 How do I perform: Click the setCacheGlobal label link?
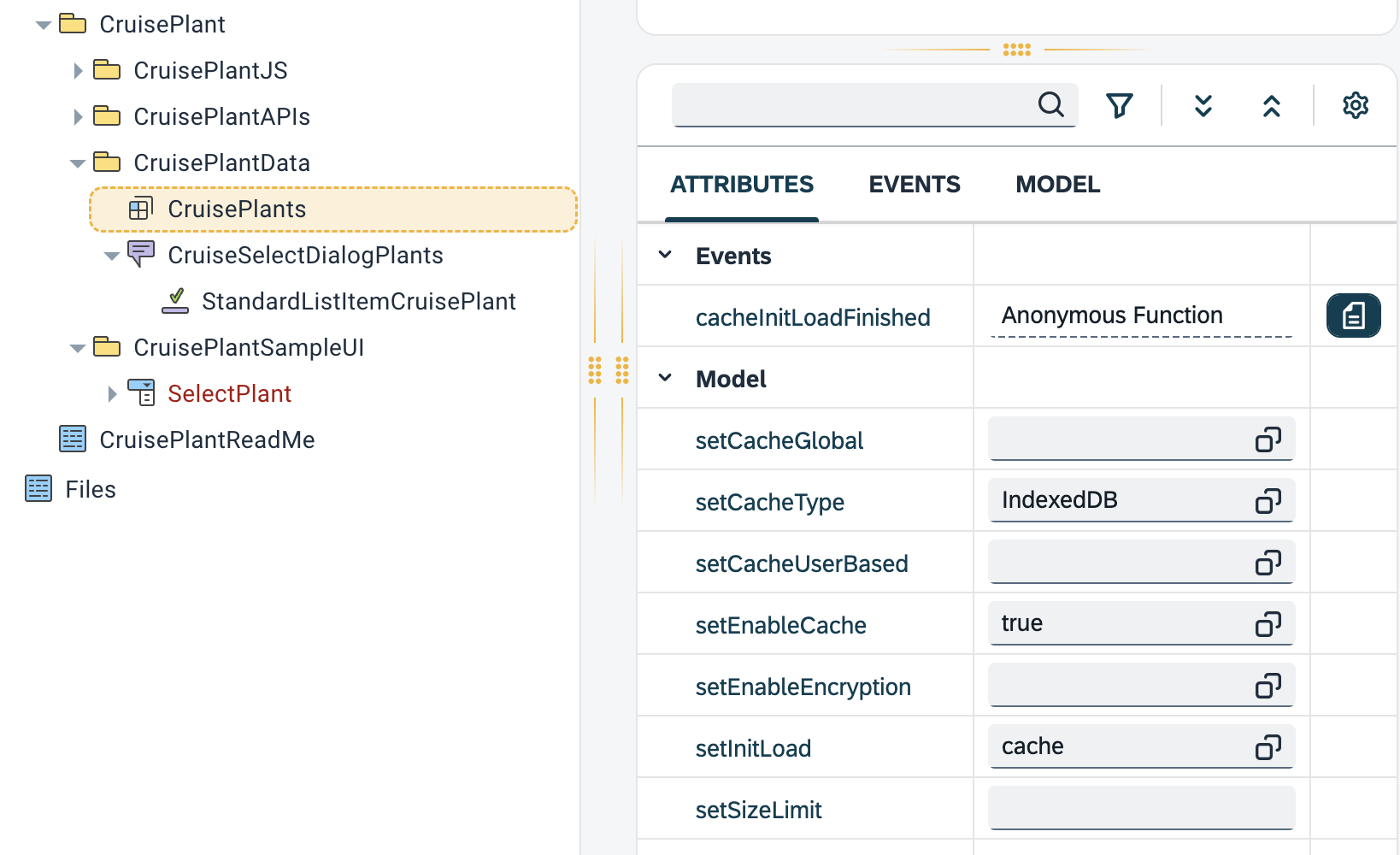click(779, 440)
